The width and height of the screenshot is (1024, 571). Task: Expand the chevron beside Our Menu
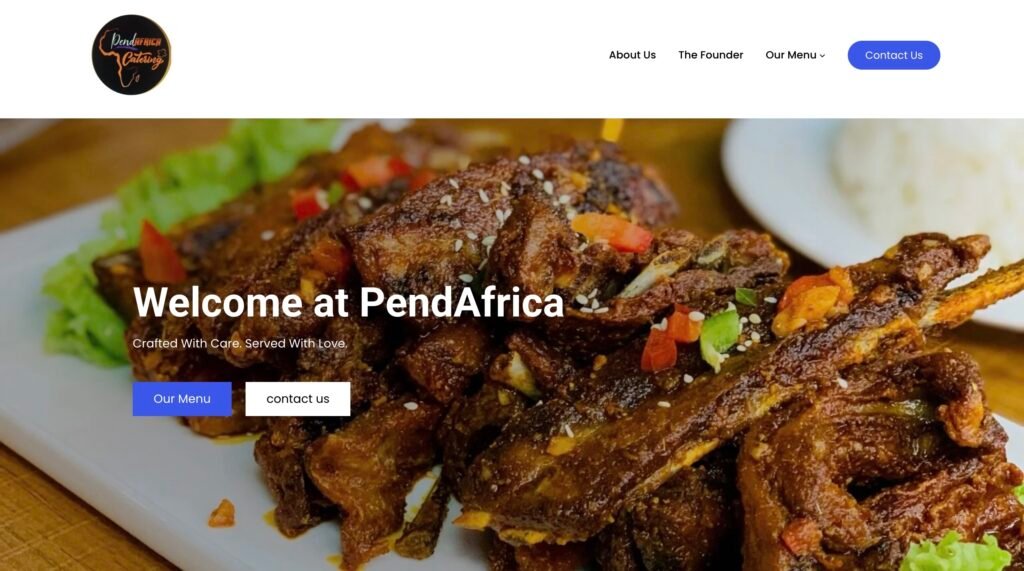click(822, 56)
